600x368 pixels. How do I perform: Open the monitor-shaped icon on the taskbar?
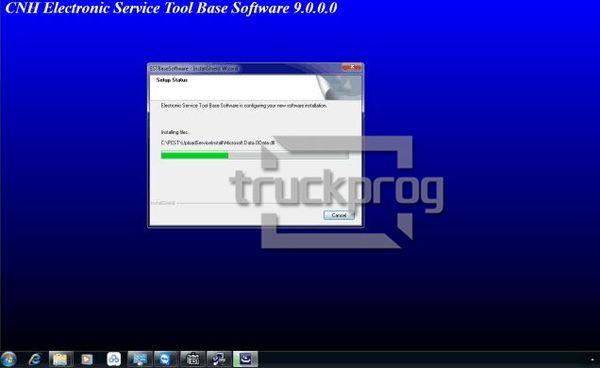[140, 359]
